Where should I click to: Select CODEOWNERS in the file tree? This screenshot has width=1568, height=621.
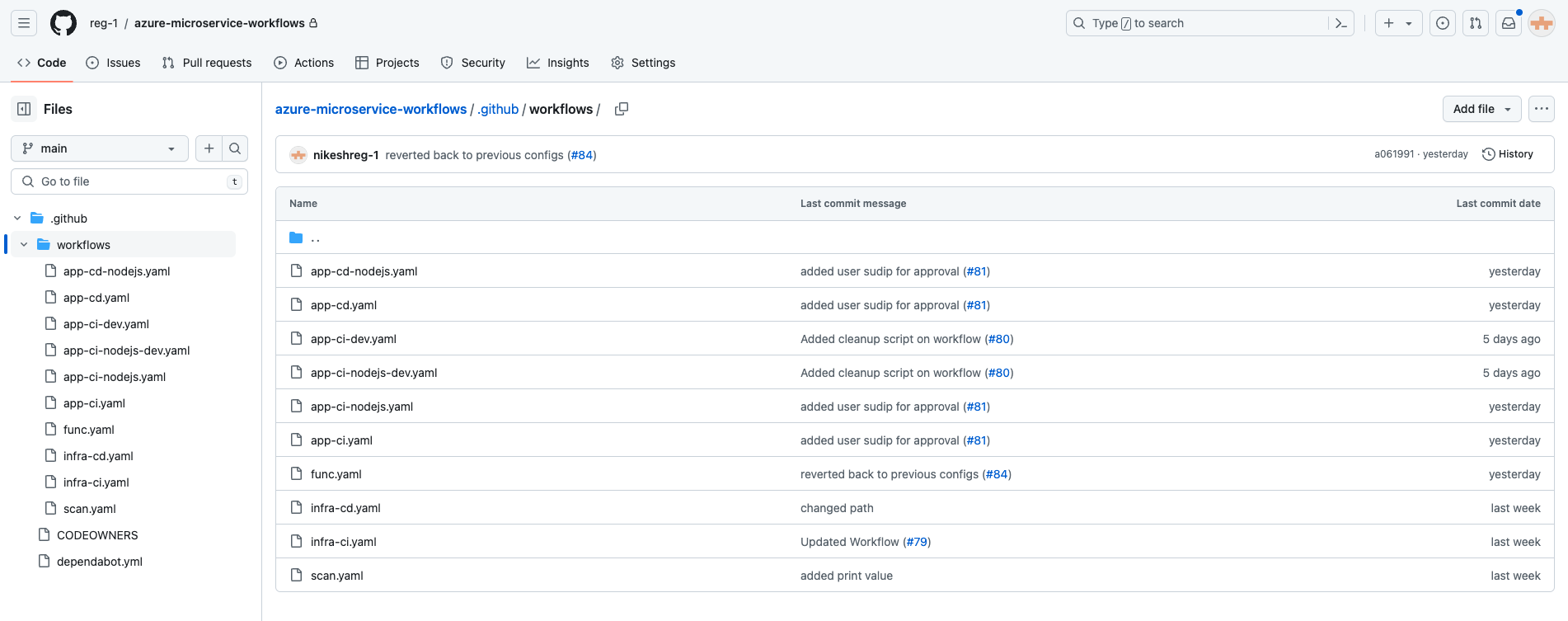tap(97, 535)
